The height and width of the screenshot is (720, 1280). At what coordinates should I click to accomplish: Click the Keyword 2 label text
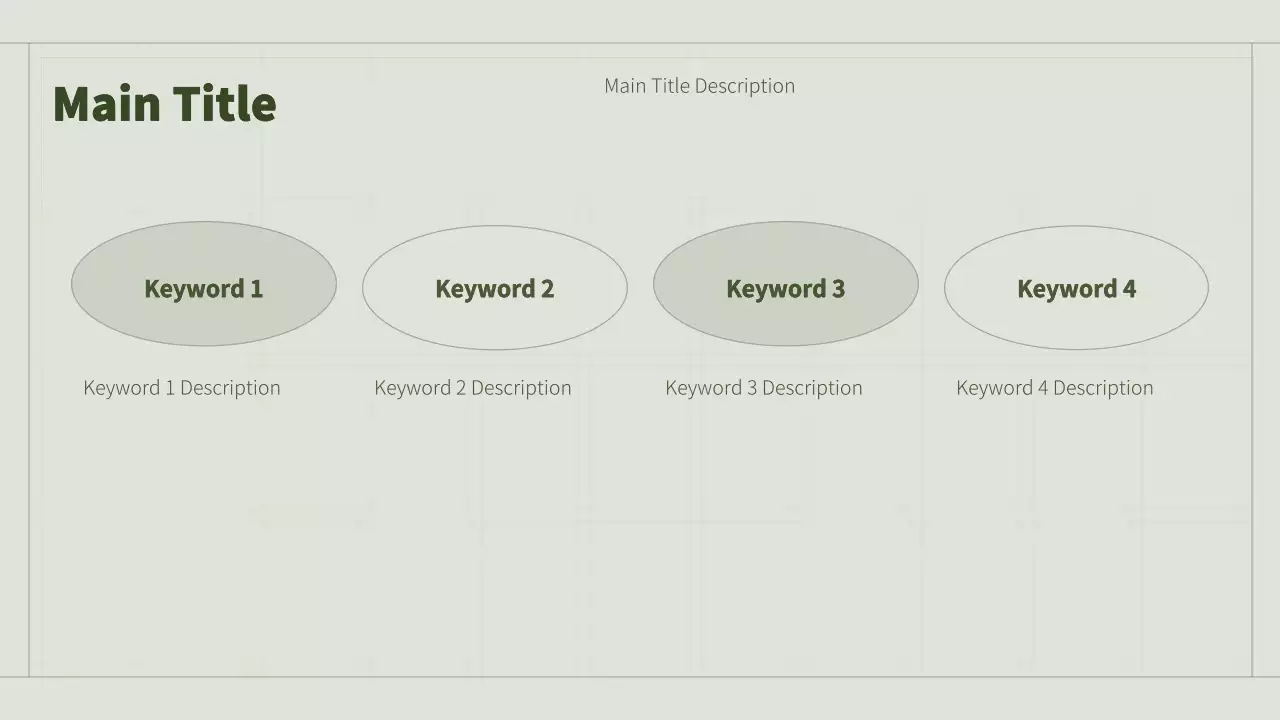pyautogui.click(x=494, y=289)
